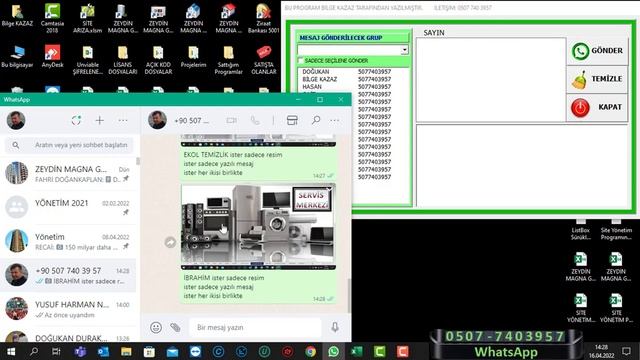Open the emoji picker

click(x=156, y=327)
